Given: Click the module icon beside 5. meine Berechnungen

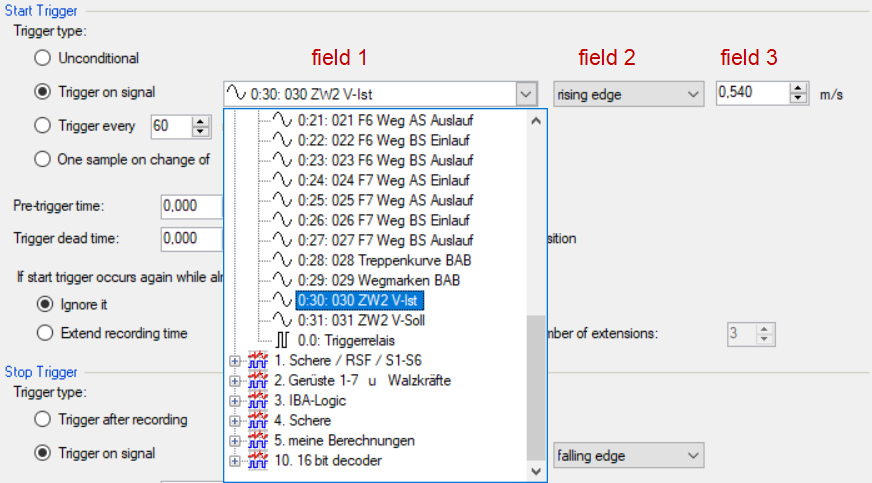Looking at the screenshot, I should [x=259, y=441].
